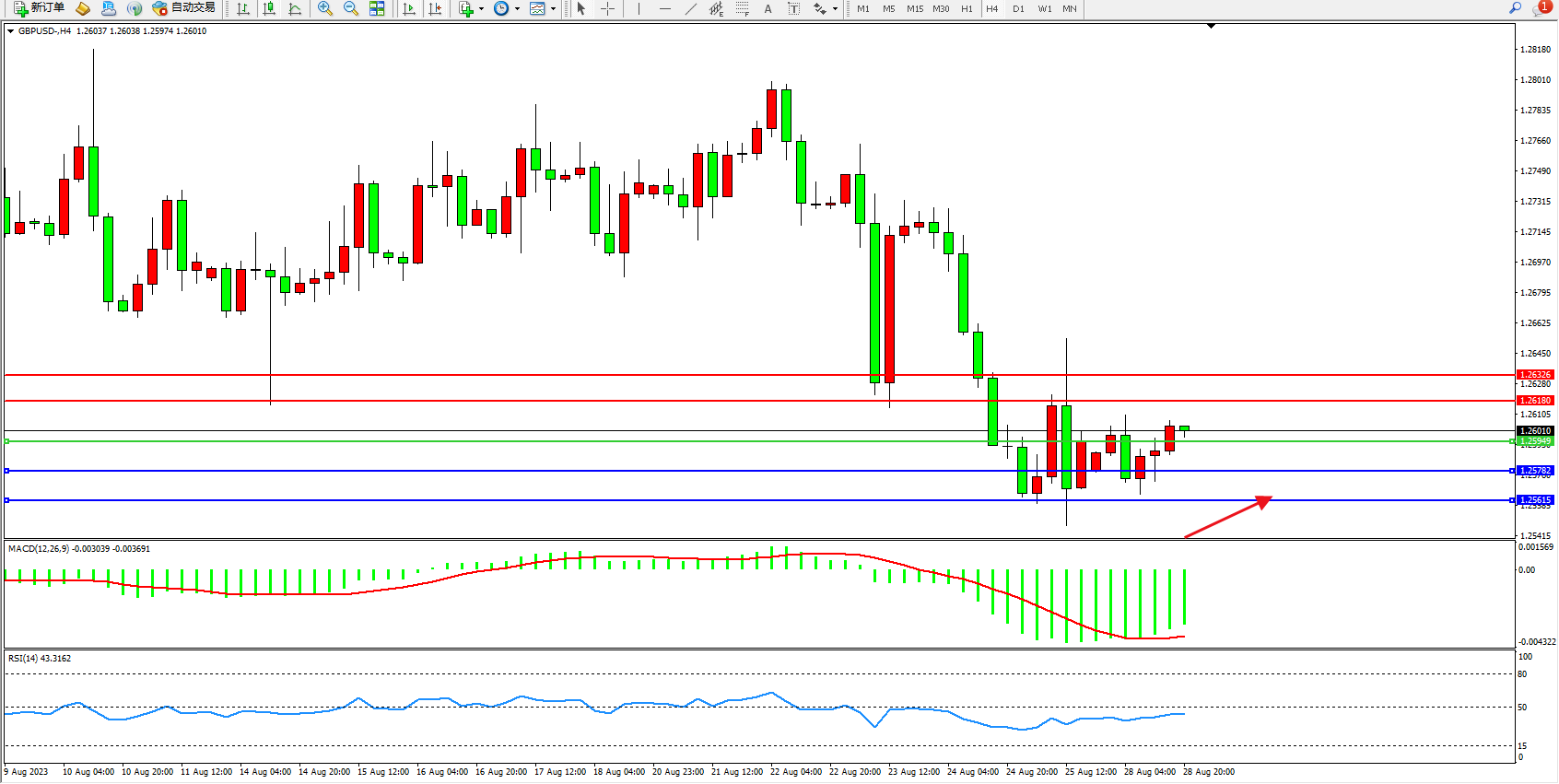Enable chart auto-scroll to latest bar
This screenshot has height=784, width=1559.
(x=409, y=8)
